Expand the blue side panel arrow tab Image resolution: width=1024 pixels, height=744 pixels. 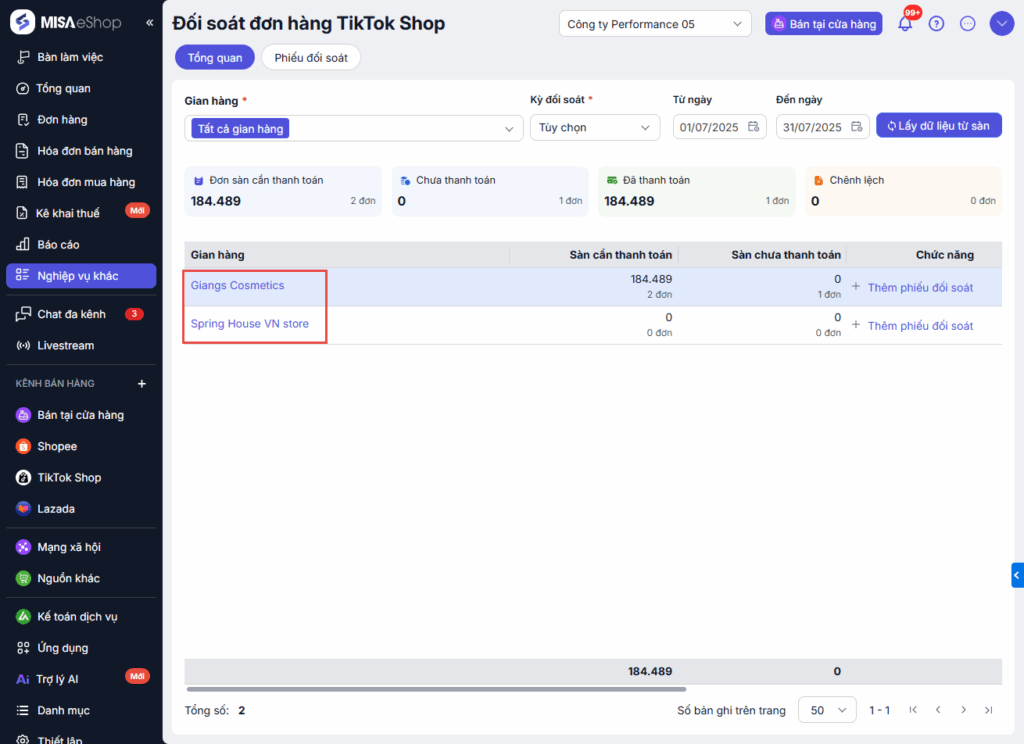tap(1017, 575)
